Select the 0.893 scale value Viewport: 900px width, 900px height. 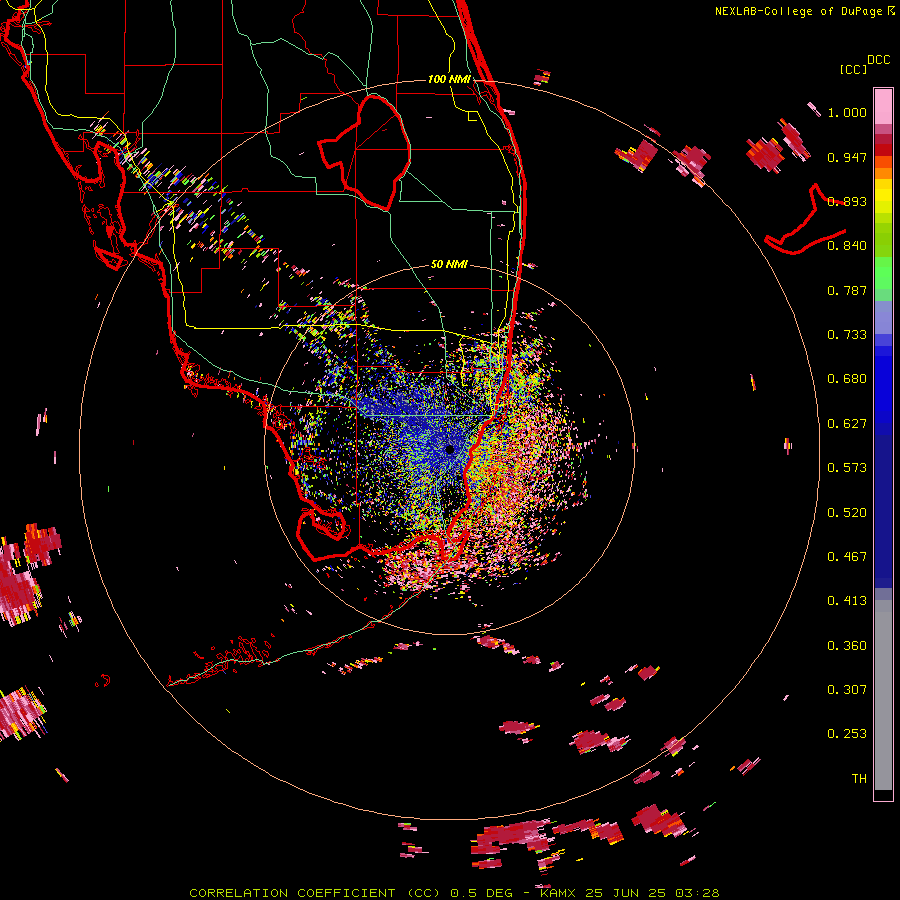847,201
